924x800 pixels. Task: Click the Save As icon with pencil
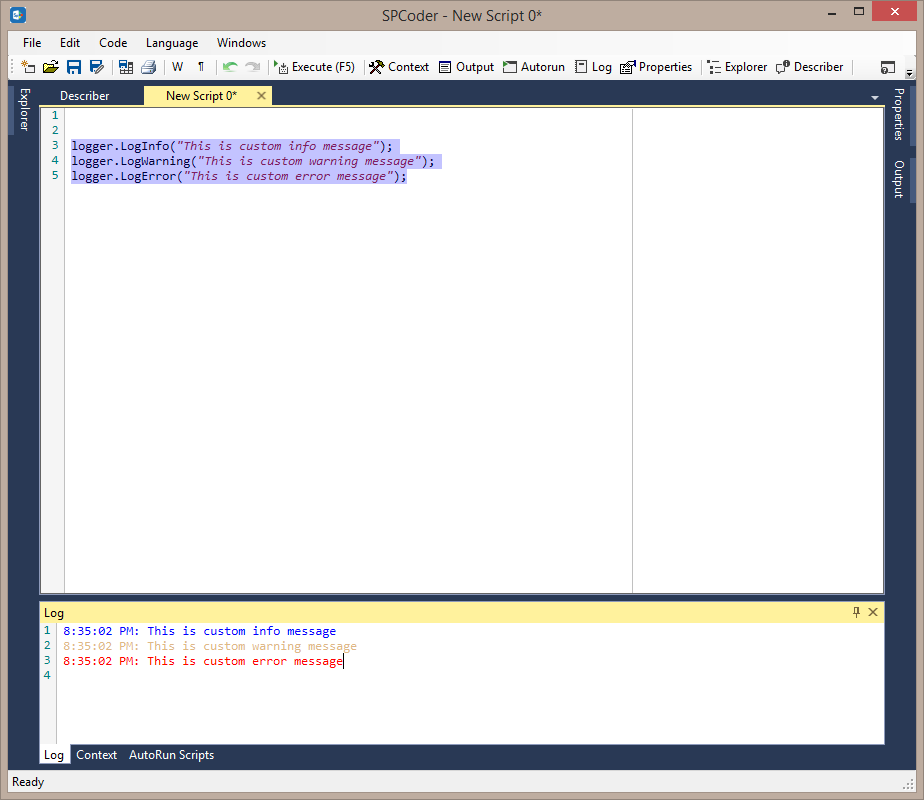pyautogui.click(x=97, y=67)
